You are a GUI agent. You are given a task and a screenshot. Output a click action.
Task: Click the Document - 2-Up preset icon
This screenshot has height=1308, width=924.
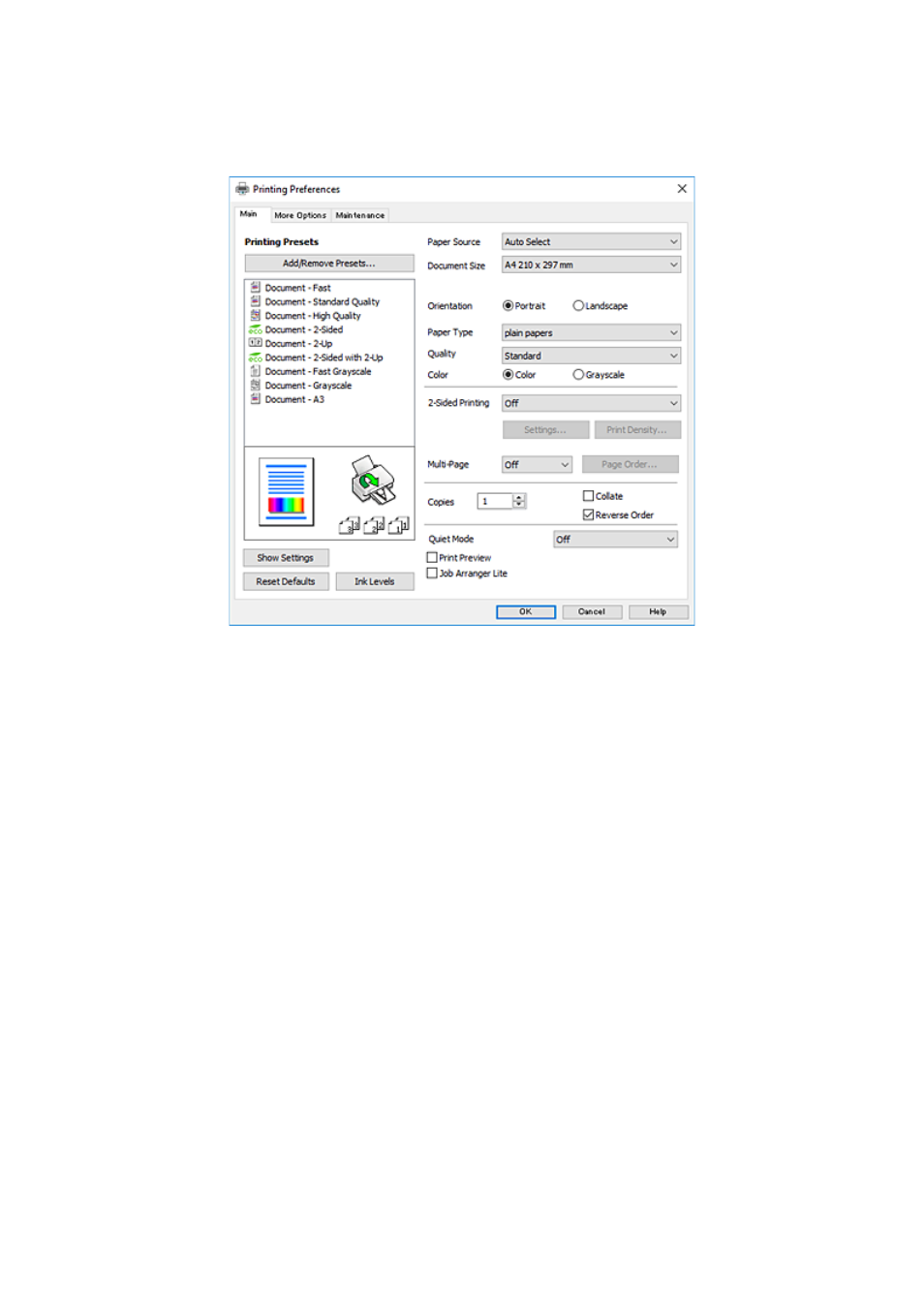pyautogui.click(x=255, y=343)
